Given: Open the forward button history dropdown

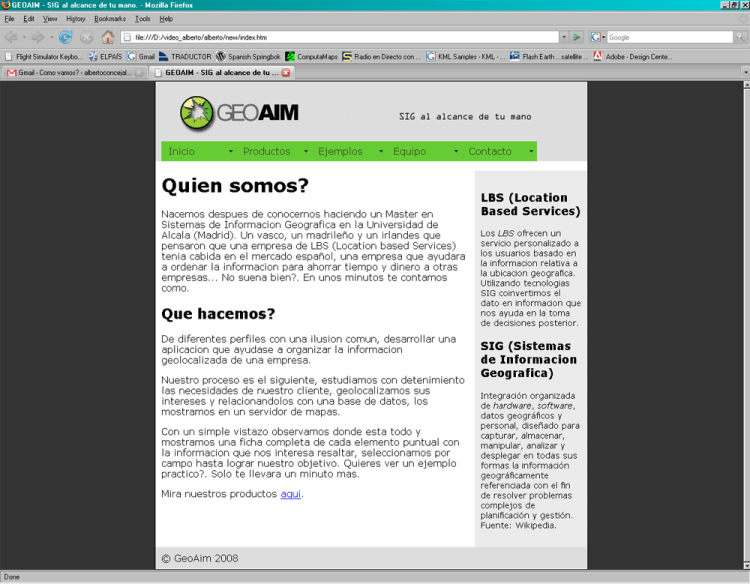Looking at the screenshot, I should coord(51,37).
